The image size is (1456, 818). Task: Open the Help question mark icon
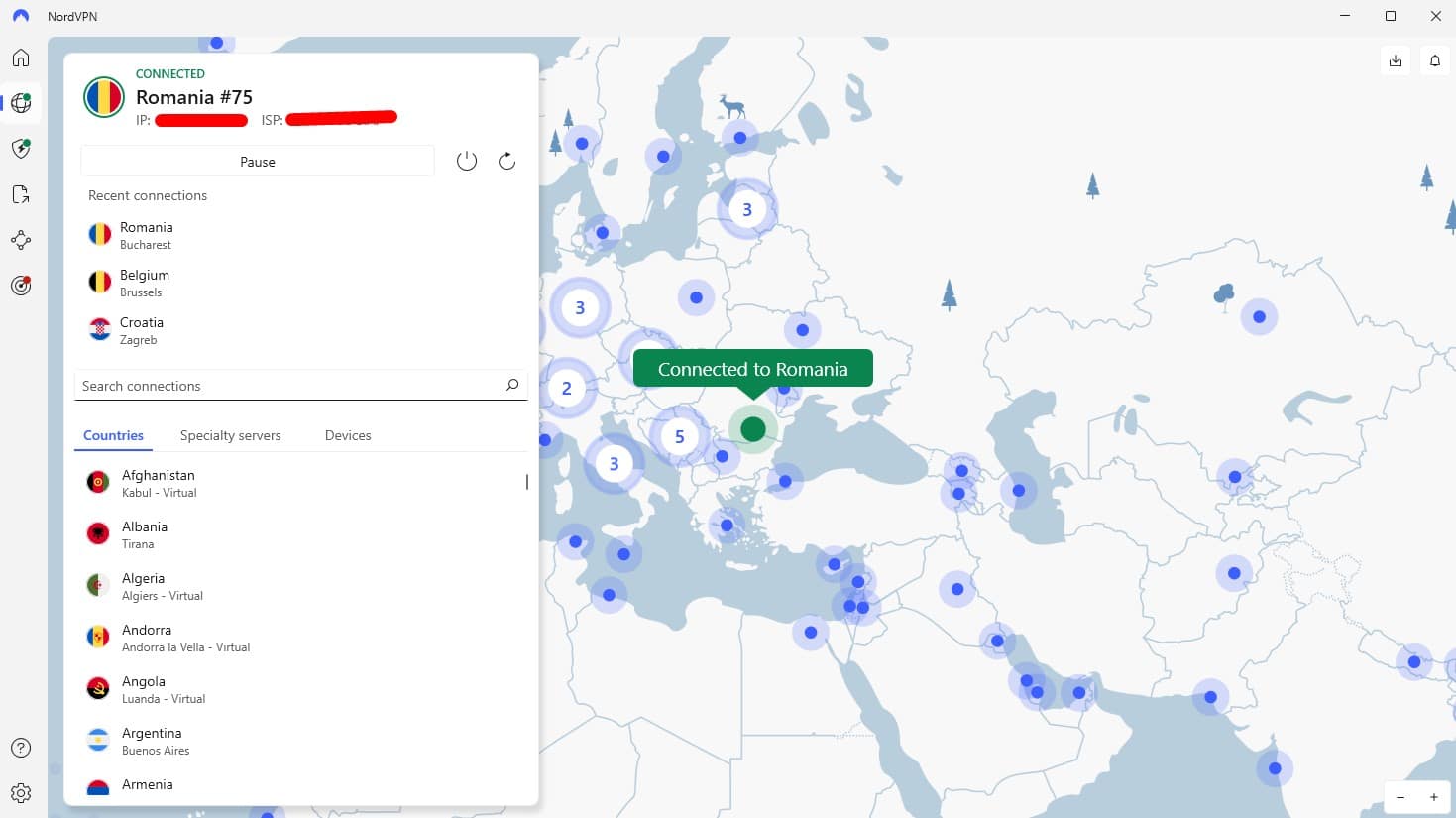coord(21,748)
